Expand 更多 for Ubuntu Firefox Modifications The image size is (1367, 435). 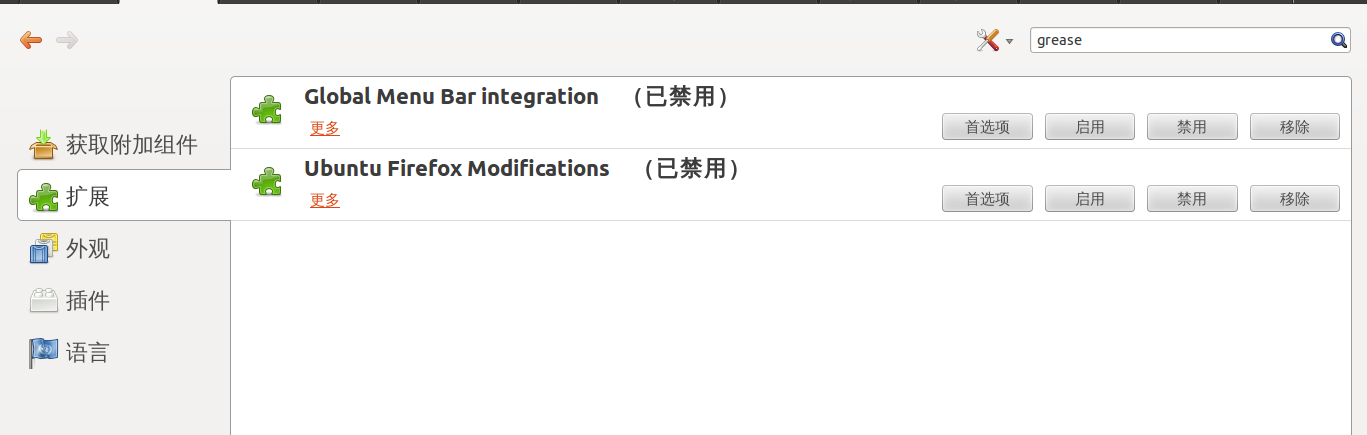pyautogui.click(x=325, y=200)
